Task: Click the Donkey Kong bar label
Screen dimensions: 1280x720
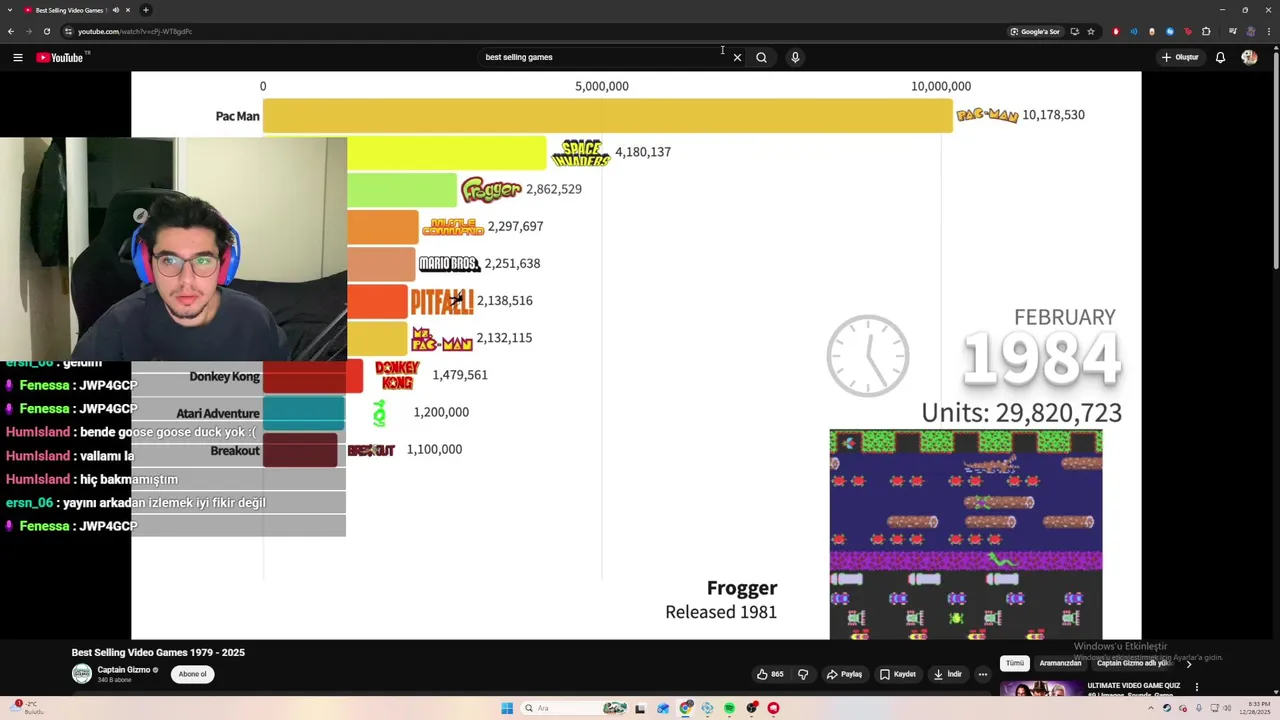Action: point(224,376)
